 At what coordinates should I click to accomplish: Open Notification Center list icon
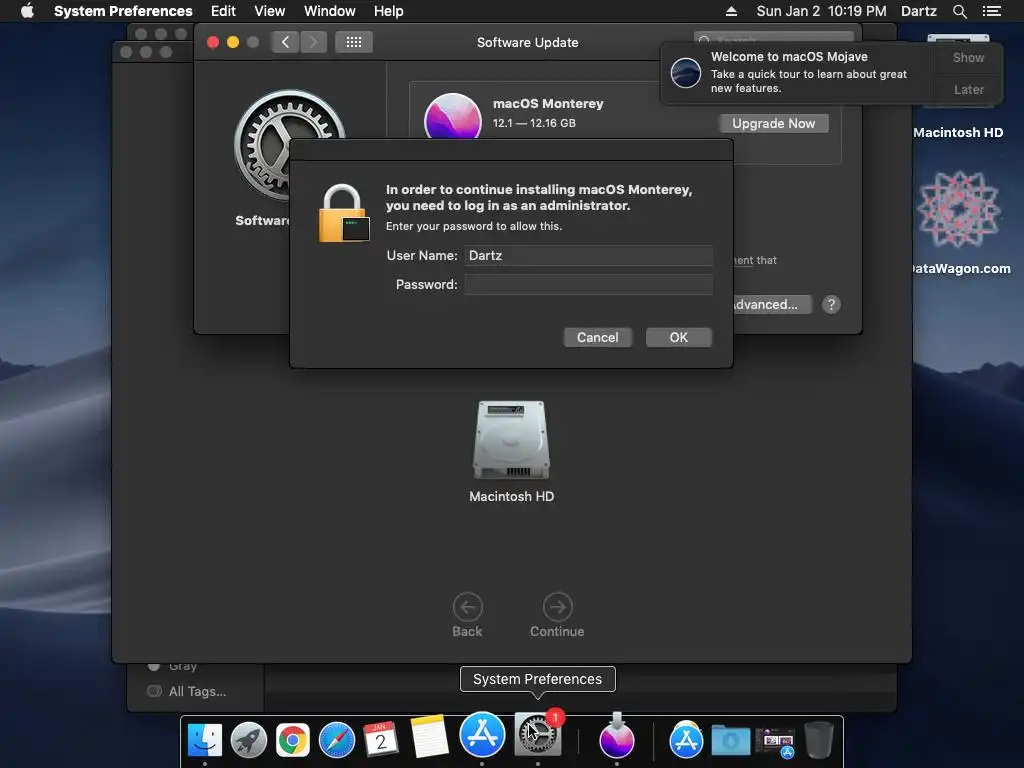tap(991, 11)
